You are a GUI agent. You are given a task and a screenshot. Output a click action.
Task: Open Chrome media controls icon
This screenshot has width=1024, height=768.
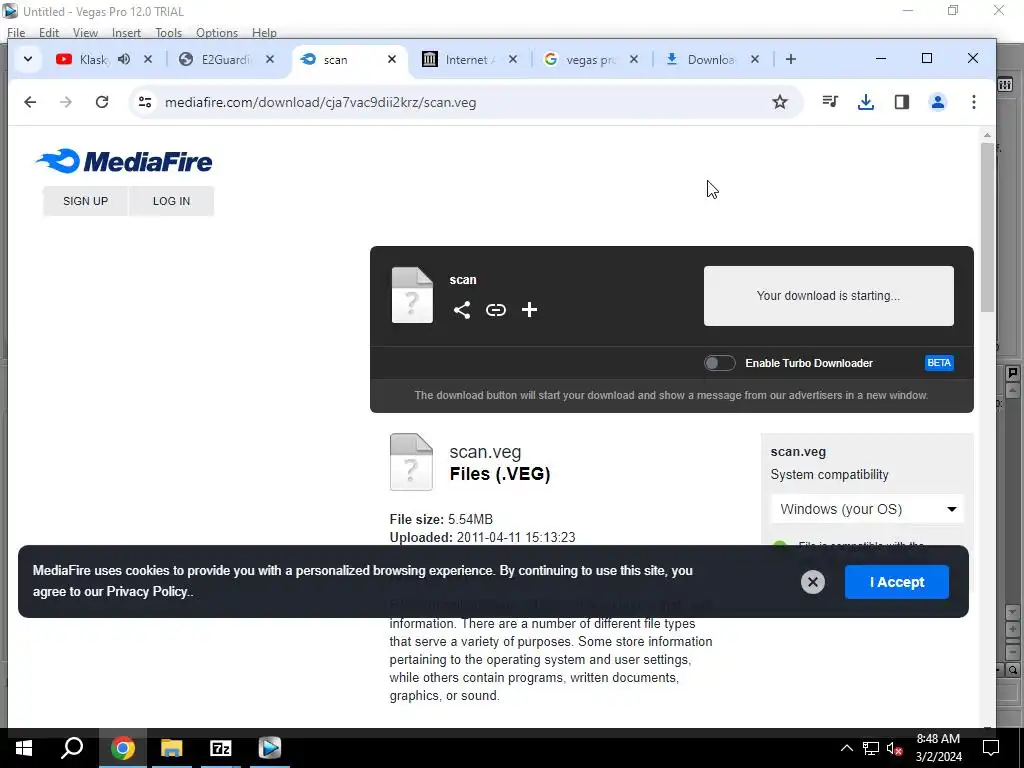(x=830, y=102)
